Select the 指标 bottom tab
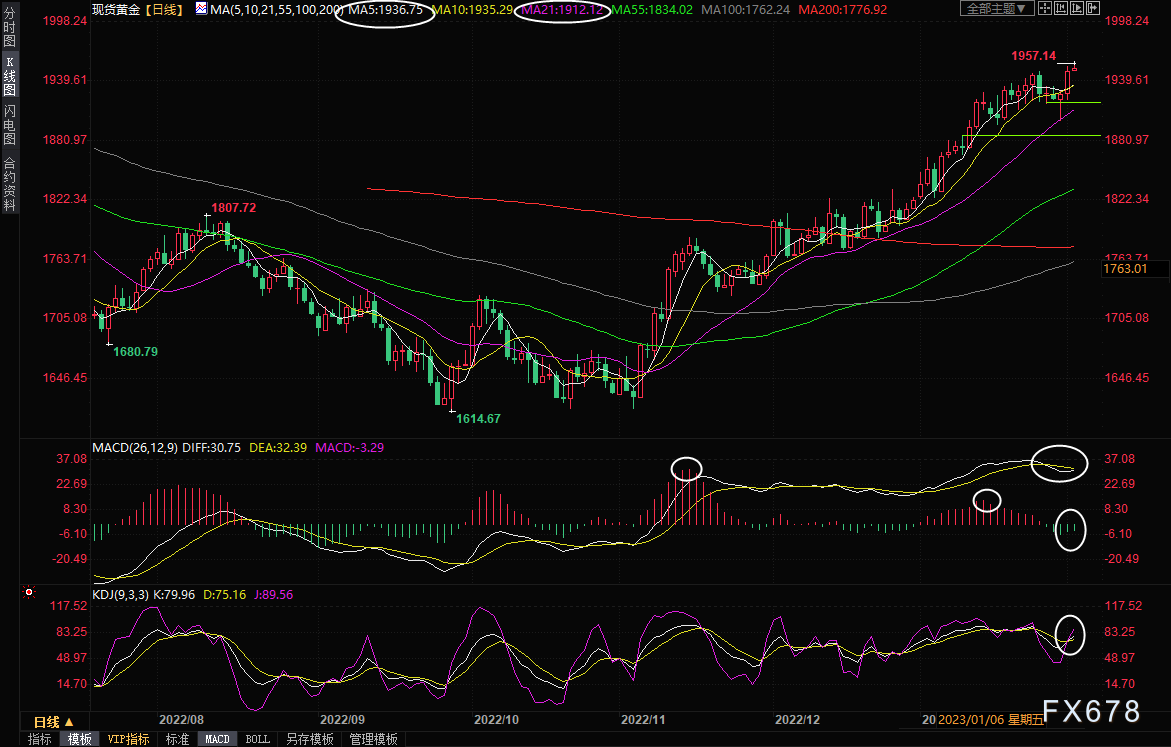This screenshot has width=1171, height=747. [40, 739]
